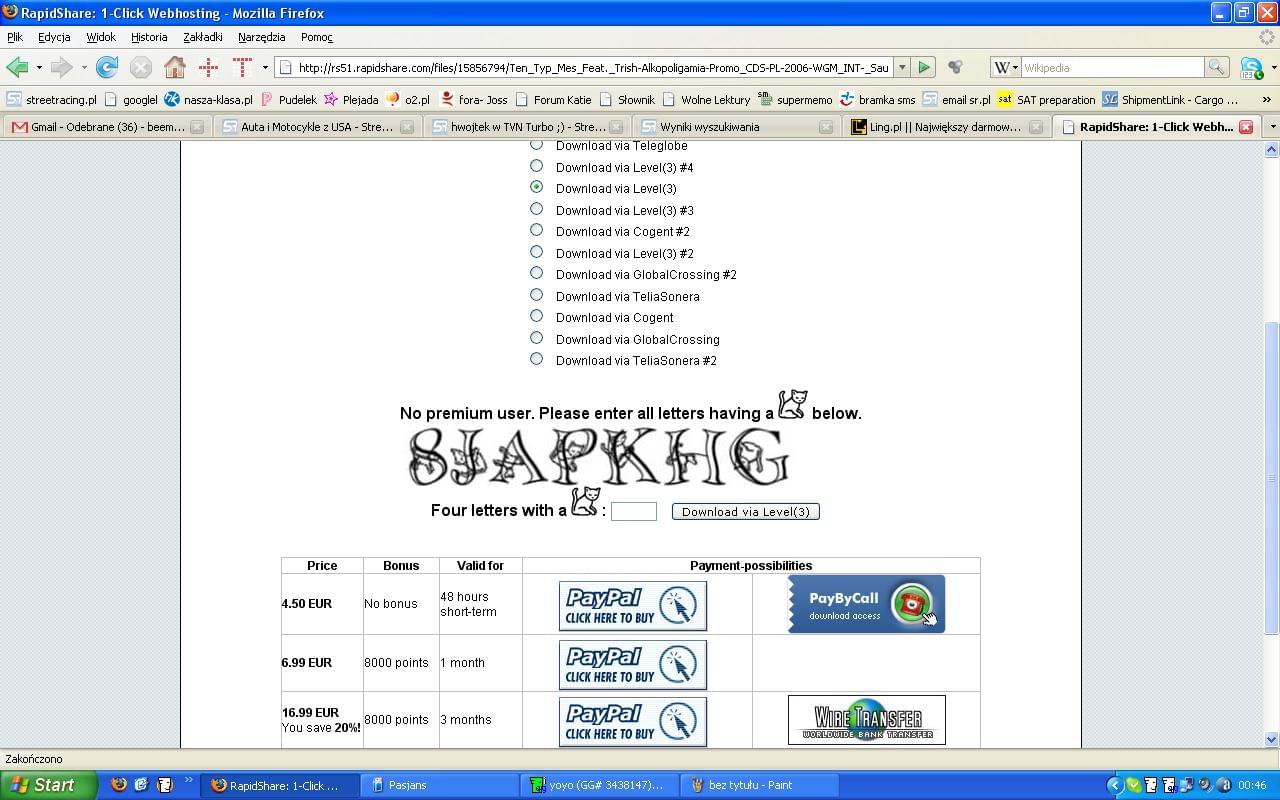The height and width of the screenshot is (800, 1280).
Task: Go to the Home page icon
Action: (174, 67)
